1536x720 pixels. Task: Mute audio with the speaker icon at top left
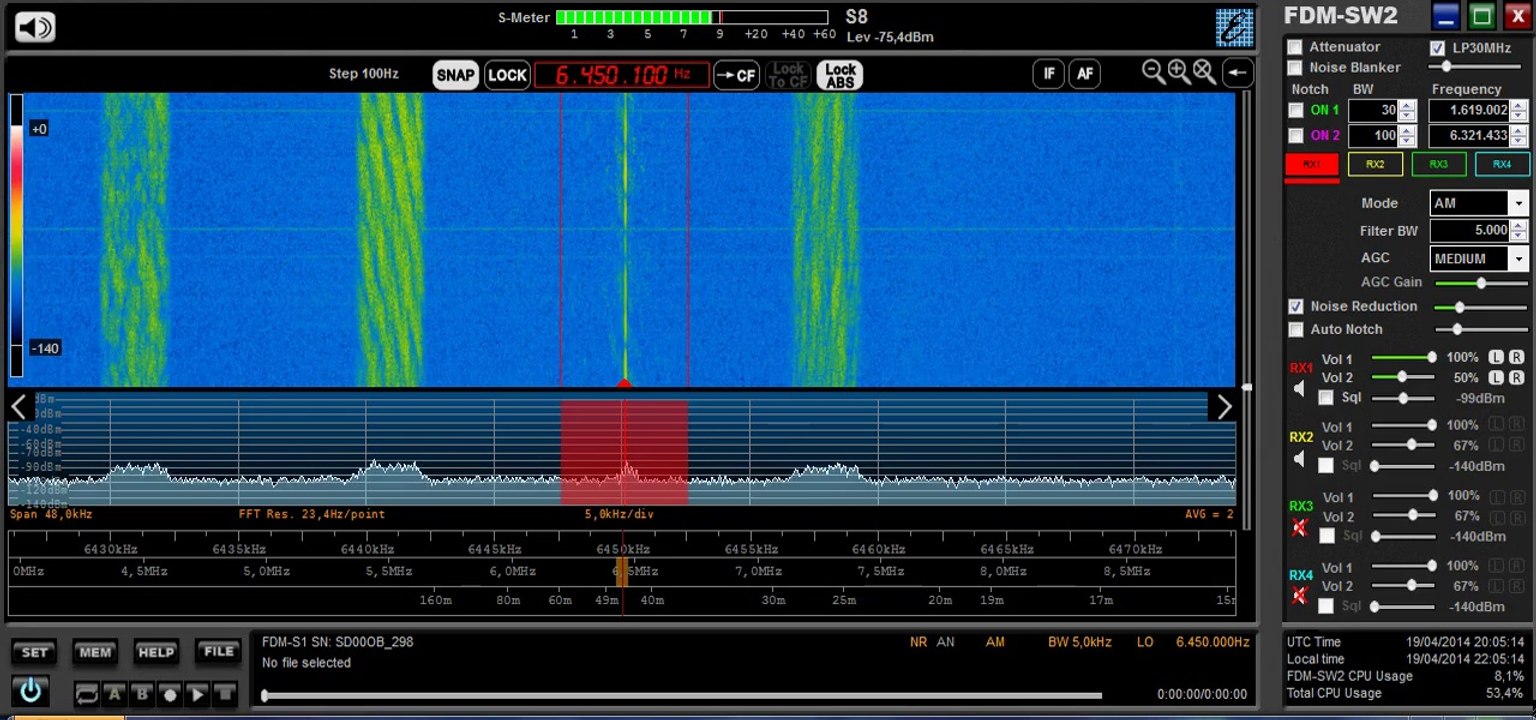[35, 26]
